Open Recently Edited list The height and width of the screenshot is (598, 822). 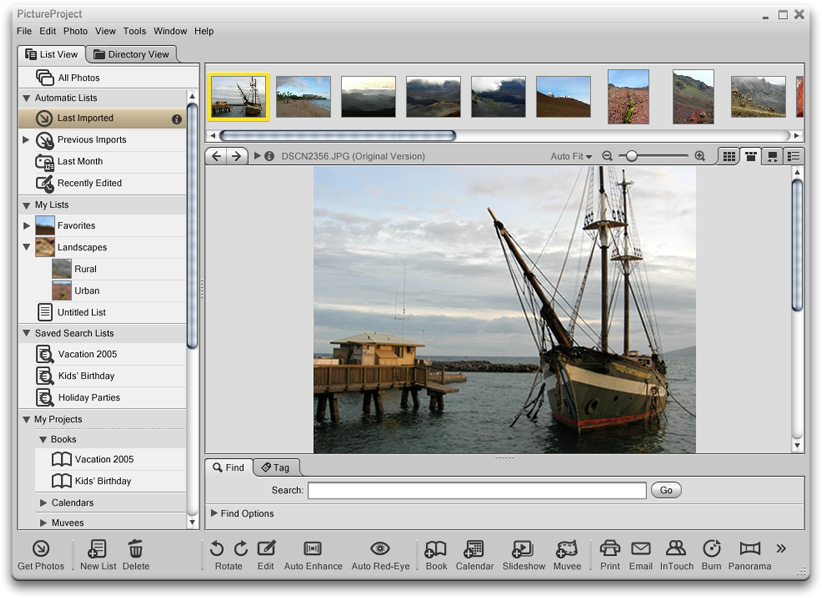(x=102, y=183)
